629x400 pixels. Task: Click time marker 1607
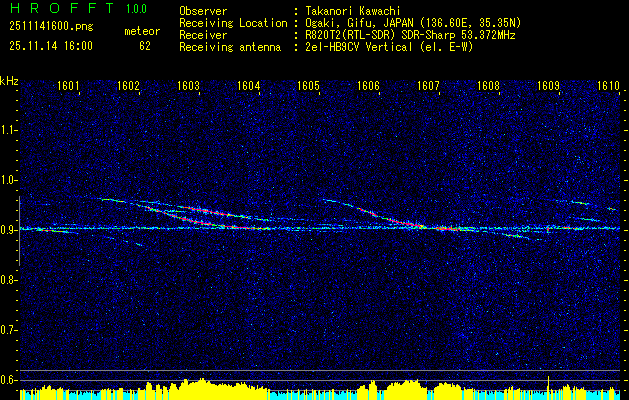428,86
